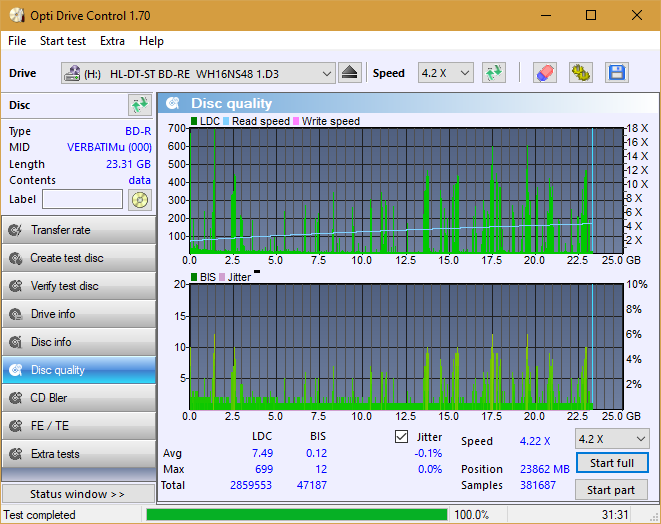Open the Start test menu
661x524 pixels.
tap(63, 41)
